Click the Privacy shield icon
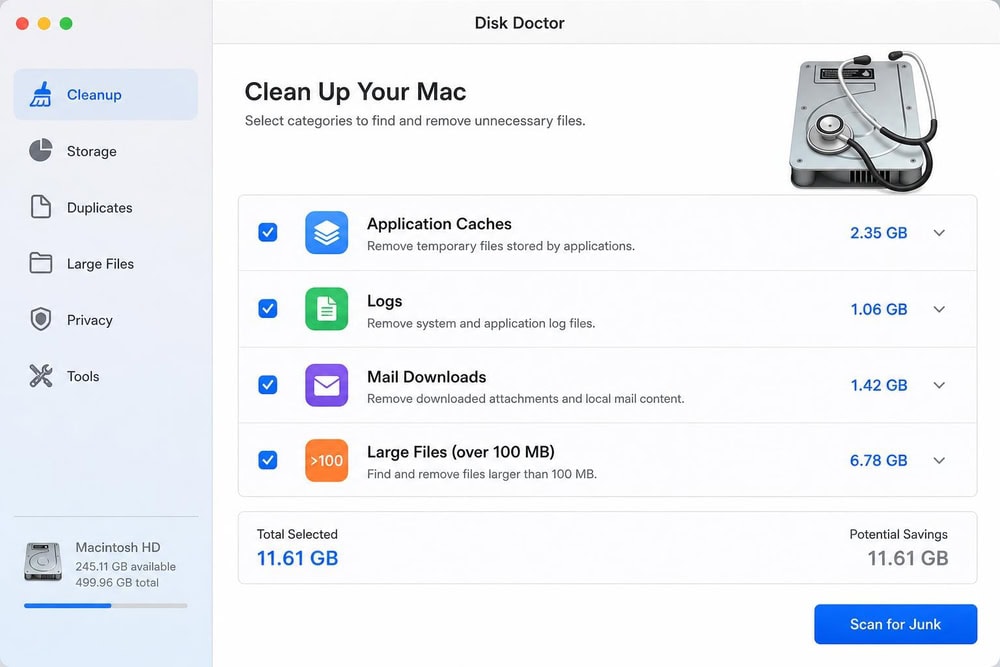 (41, 319)
